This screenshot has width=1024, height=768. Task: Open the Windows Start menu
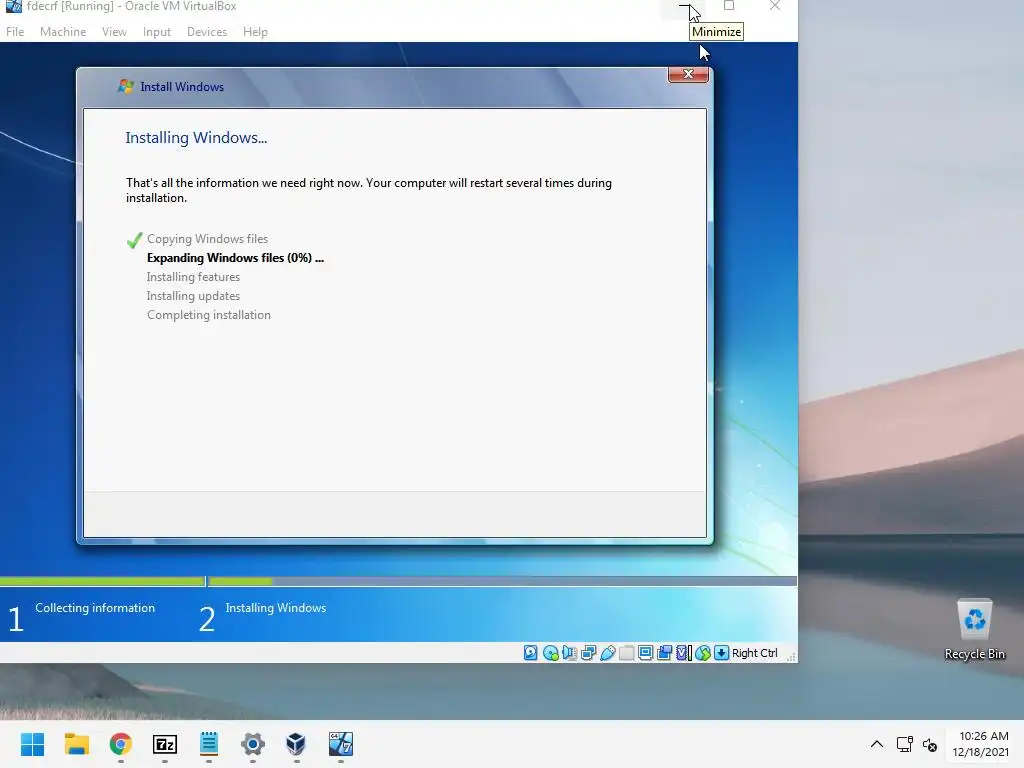[x=33, y=744]
